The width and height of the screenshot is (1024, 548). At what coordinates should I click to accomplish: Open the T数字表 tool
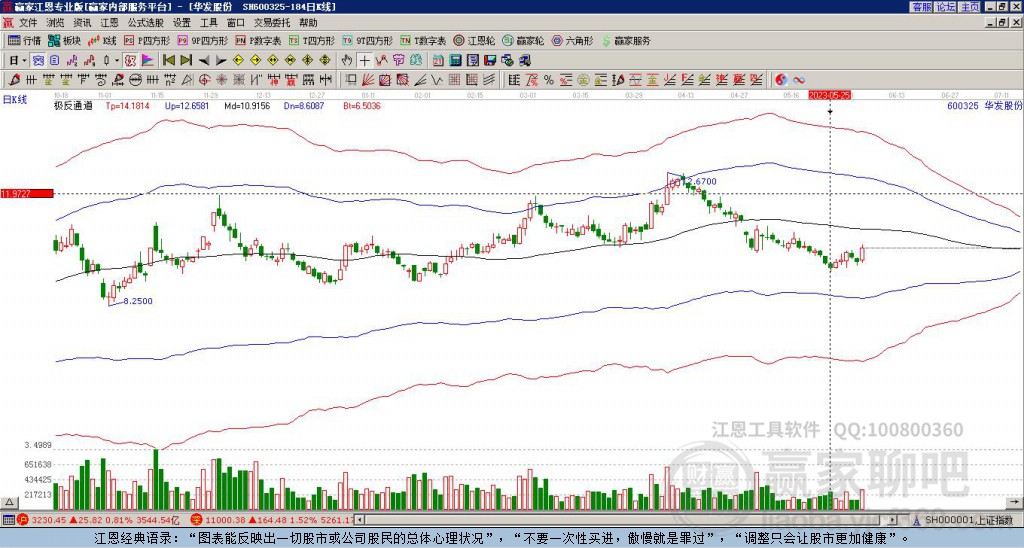click(x=423, y=40)
